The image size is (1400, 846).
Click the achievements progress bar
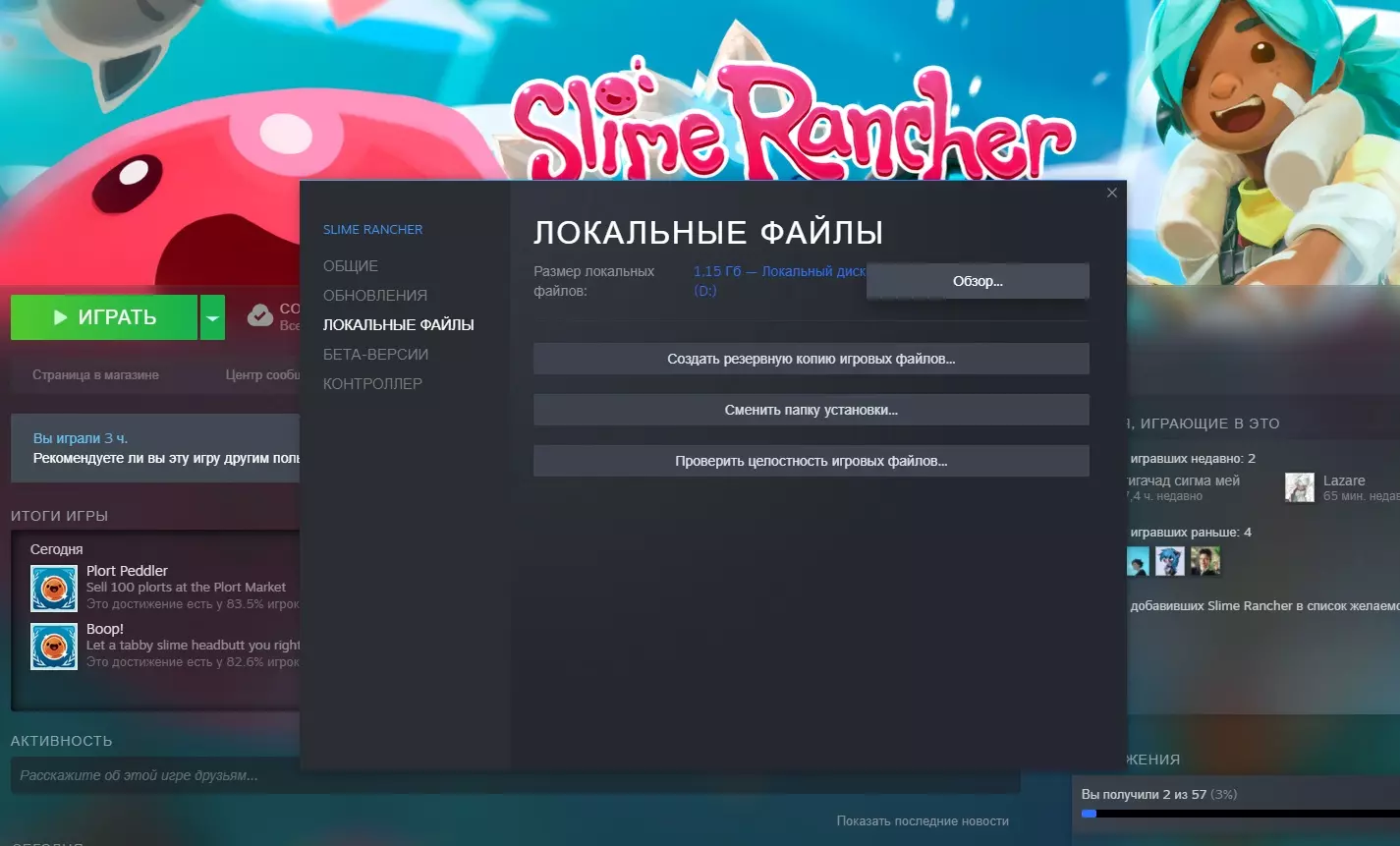pos(1240,814)
